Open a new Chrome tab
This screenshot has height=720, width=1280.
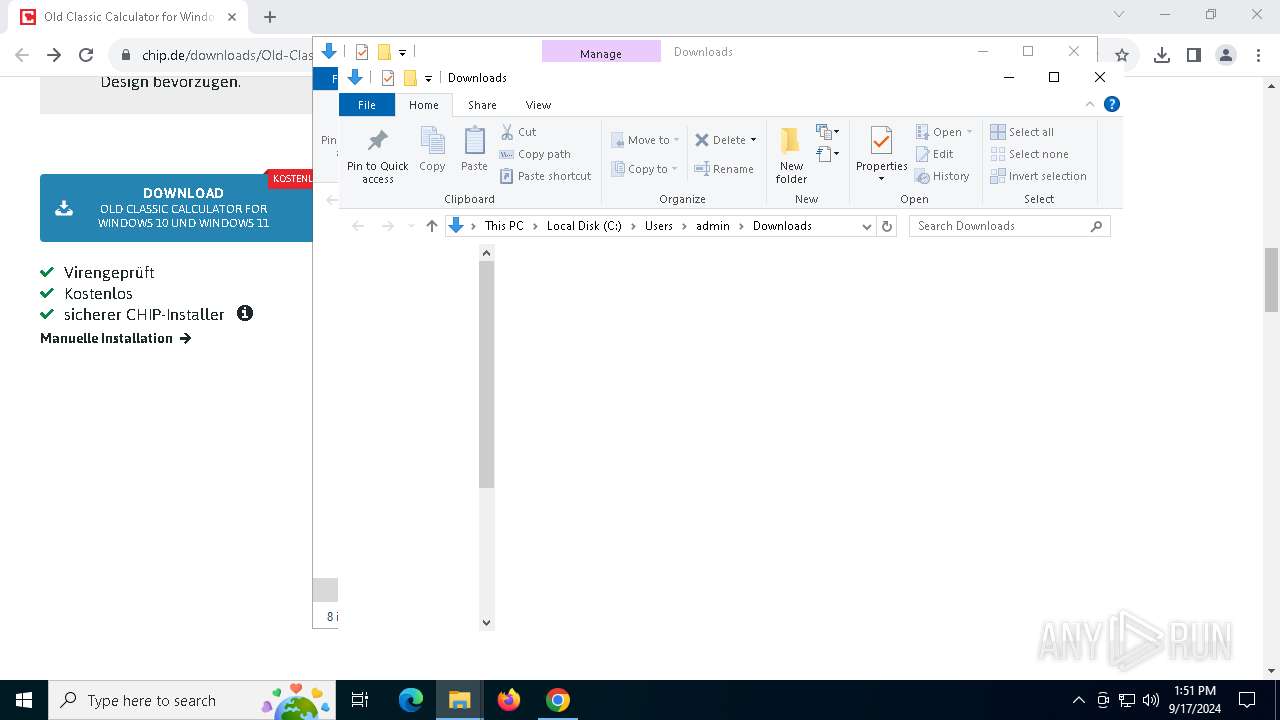coord(270,17)
